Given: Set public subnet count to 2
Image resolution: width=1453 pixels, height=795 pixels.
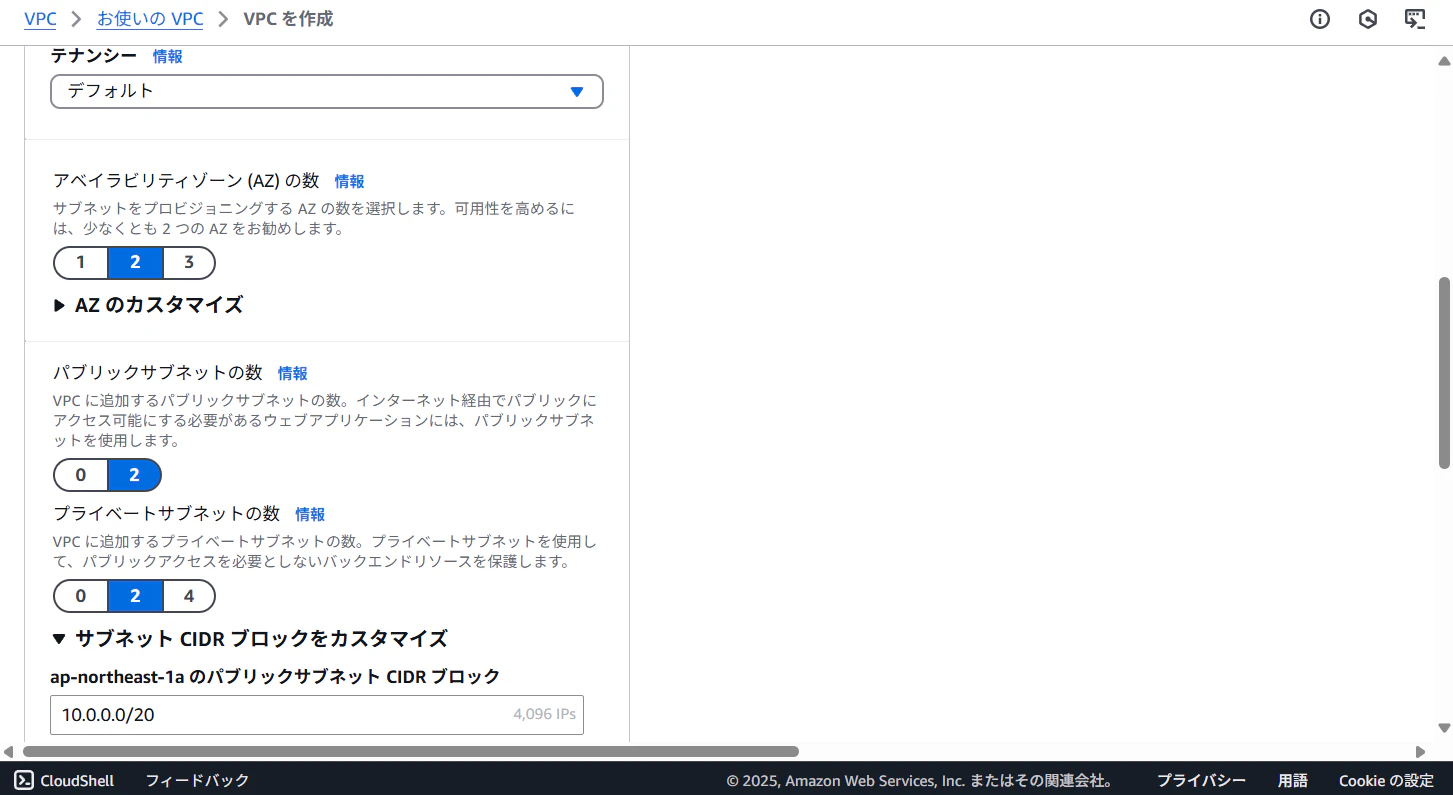Looking at the screenshot, I should coord(135,475).
